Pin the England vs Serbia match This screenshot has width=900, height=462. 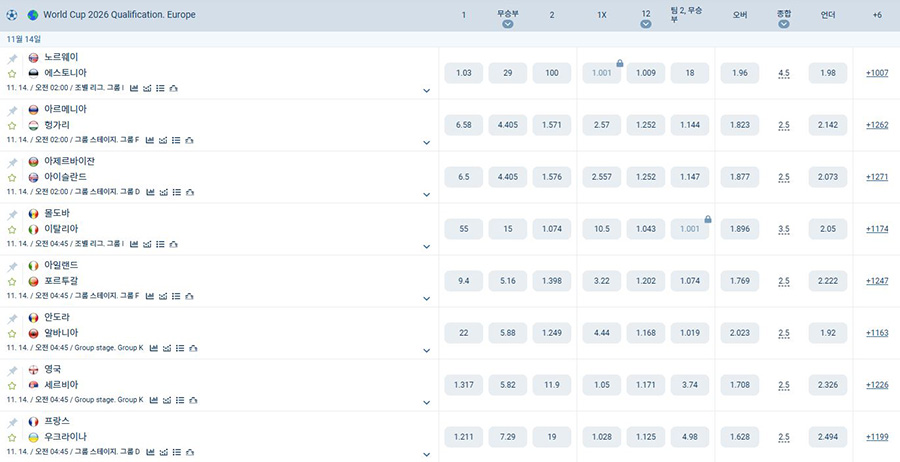(12, 371)
